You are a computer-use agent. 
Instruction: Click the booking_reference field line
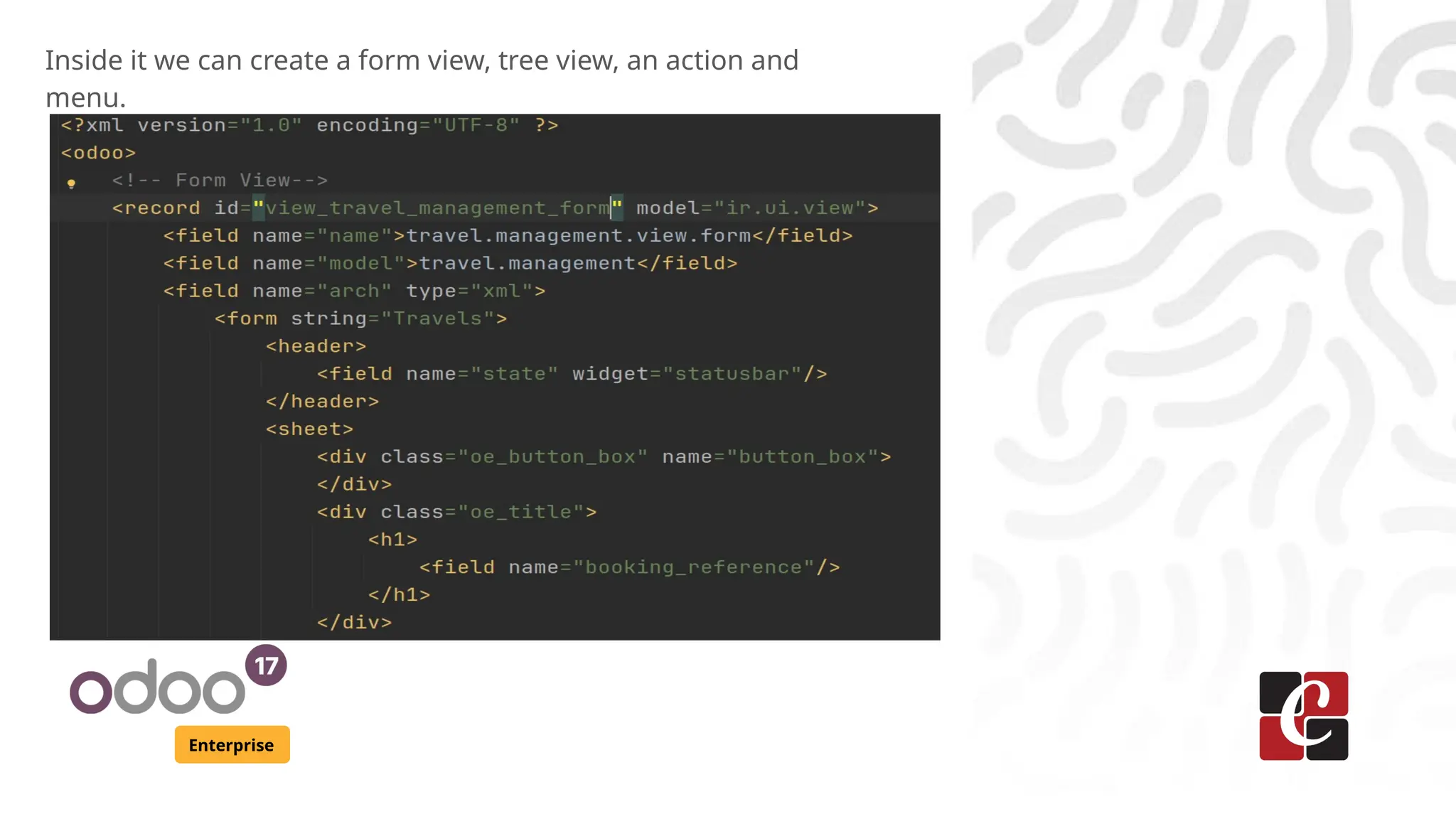tap(629, 567)
